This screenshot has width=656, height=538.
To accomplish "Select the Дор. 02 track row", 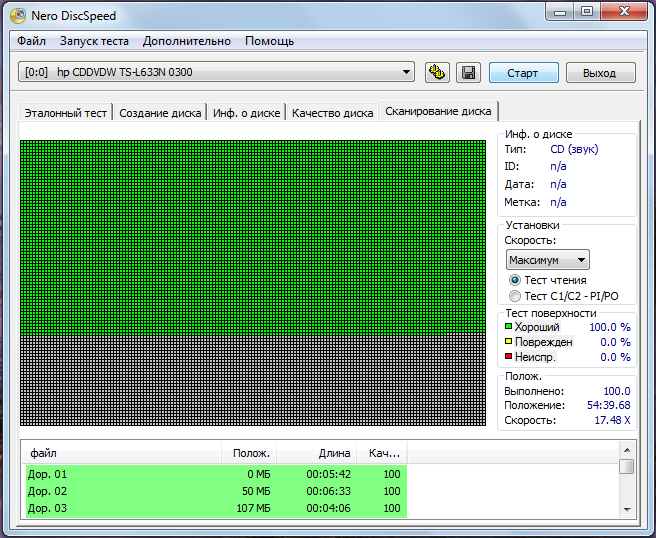I will 216,491.
